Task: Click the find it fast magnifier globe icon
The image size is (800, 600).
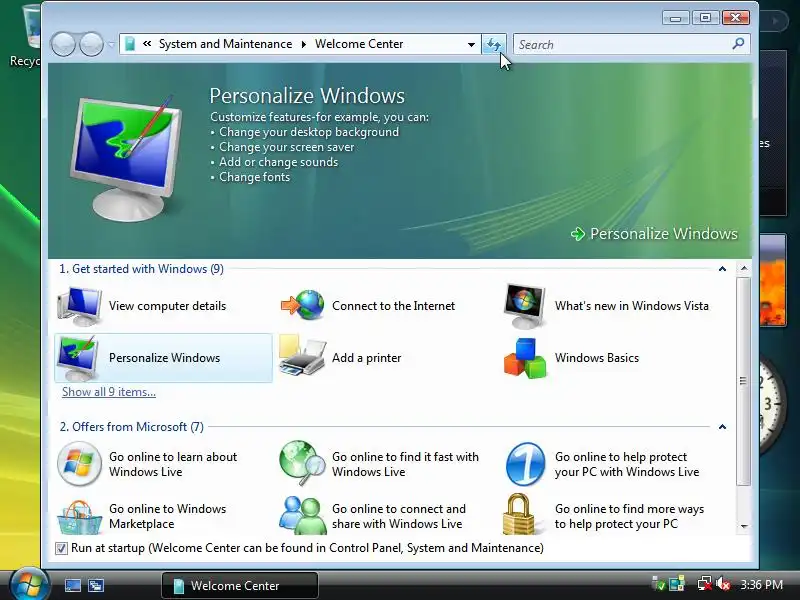Action: click(x=302, y=463)
